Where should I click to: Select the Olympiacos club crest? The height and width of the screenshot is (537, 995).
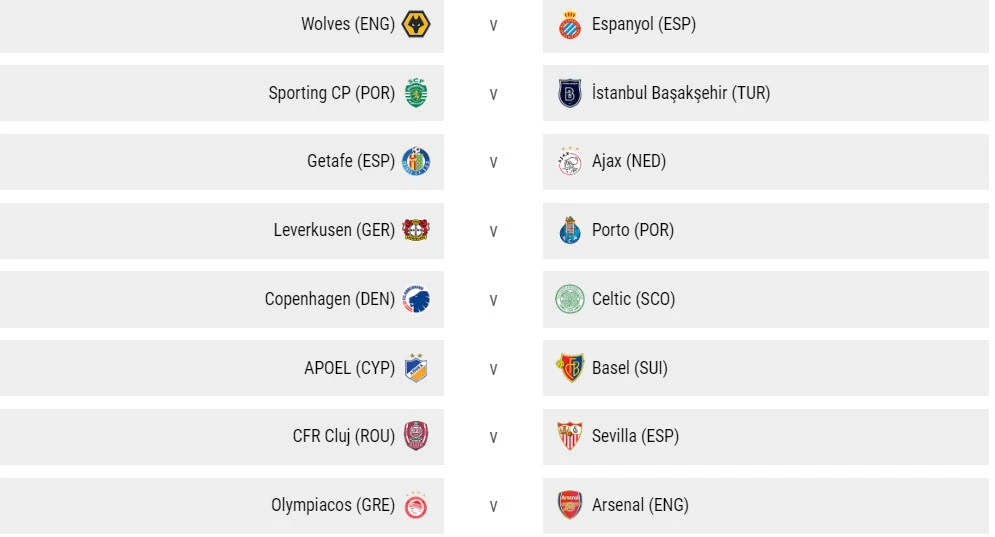[416, 505]
